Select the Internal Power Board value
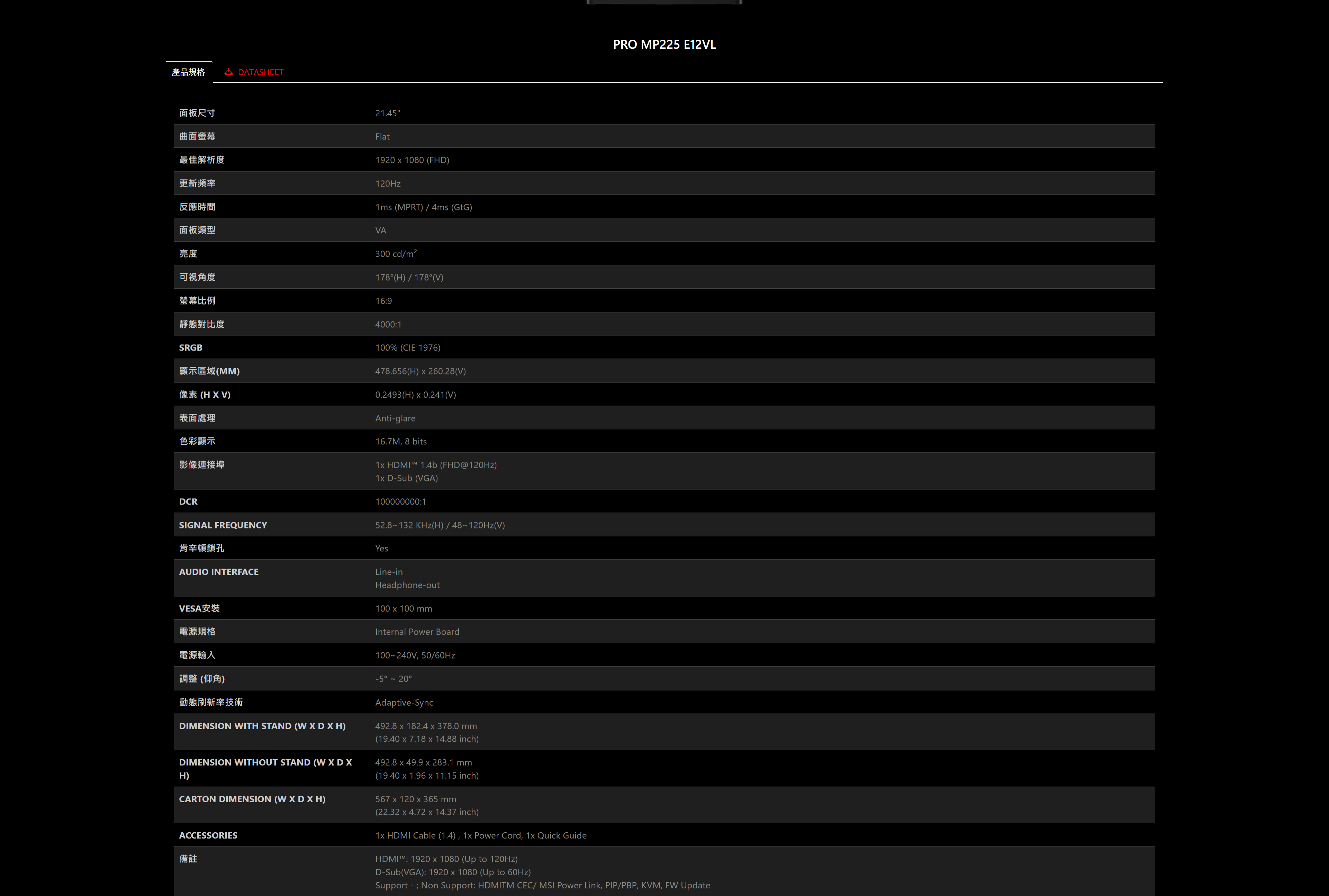 tap(417, 632)
